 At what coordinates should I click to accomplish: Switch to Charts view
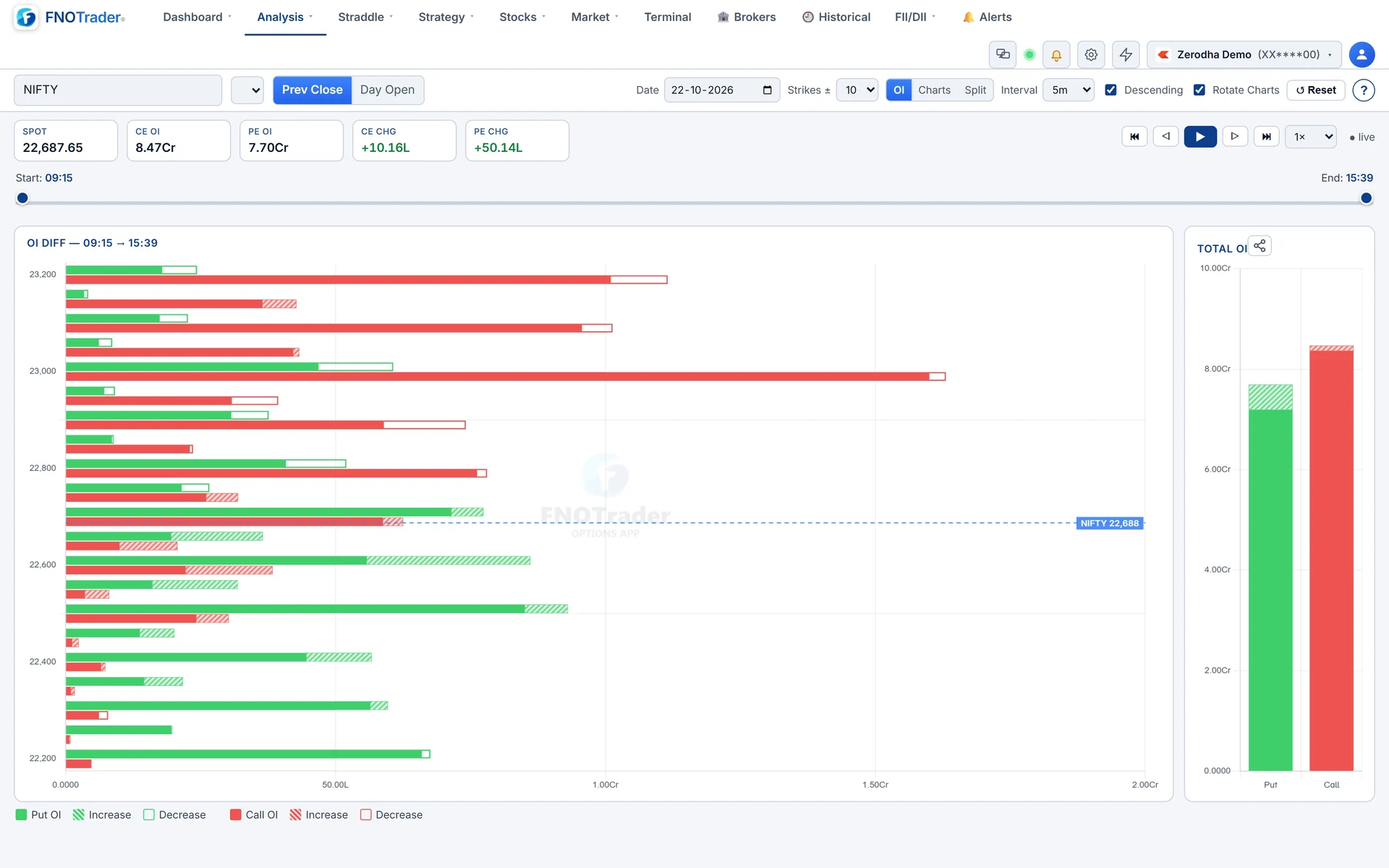[934, 90]
